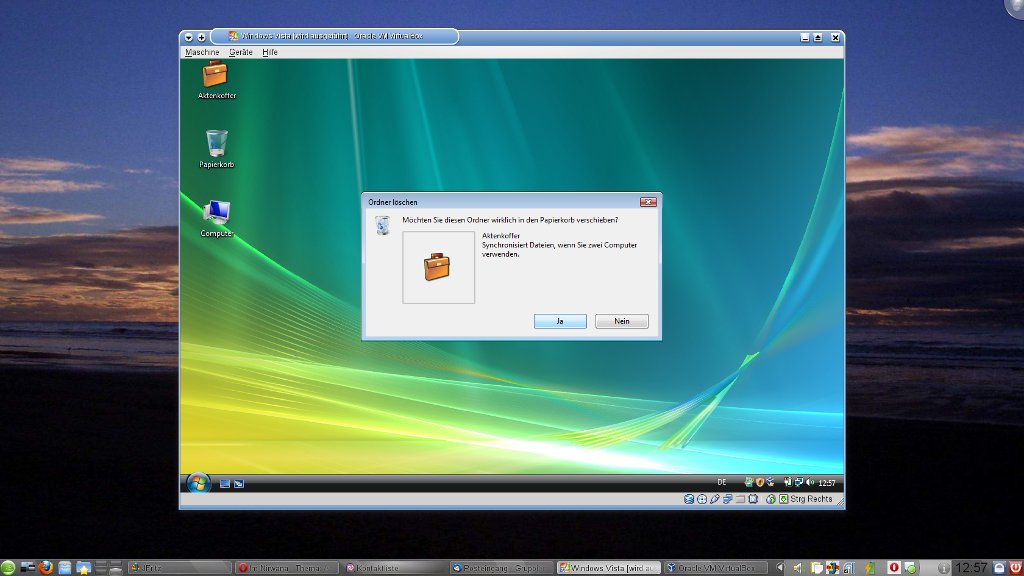Switch to Windows Vista VM taskbar entry

[609, 568]
